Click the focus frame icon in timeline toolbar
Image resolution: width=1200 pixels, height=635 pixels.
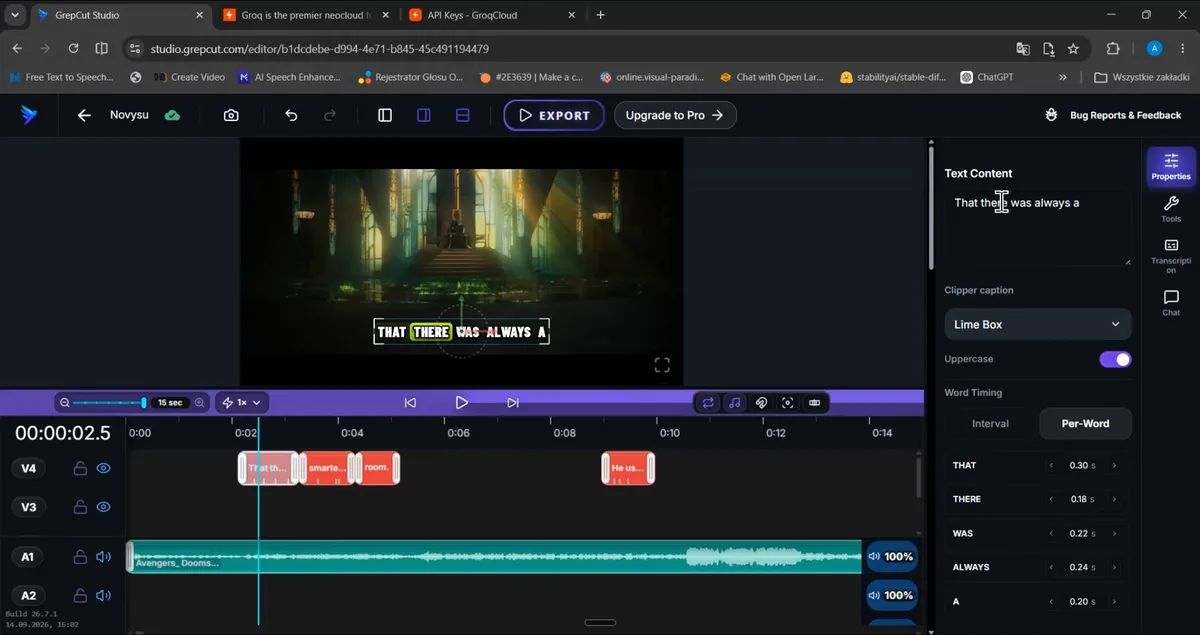pos(788,403)
